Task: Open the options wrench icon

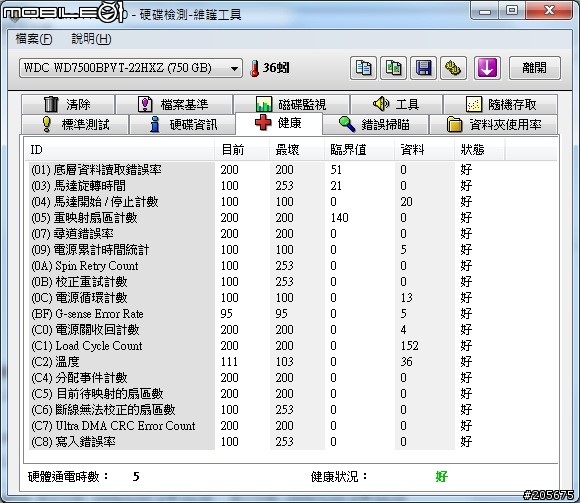Action: pyautogui.click(x=453, y=68)
